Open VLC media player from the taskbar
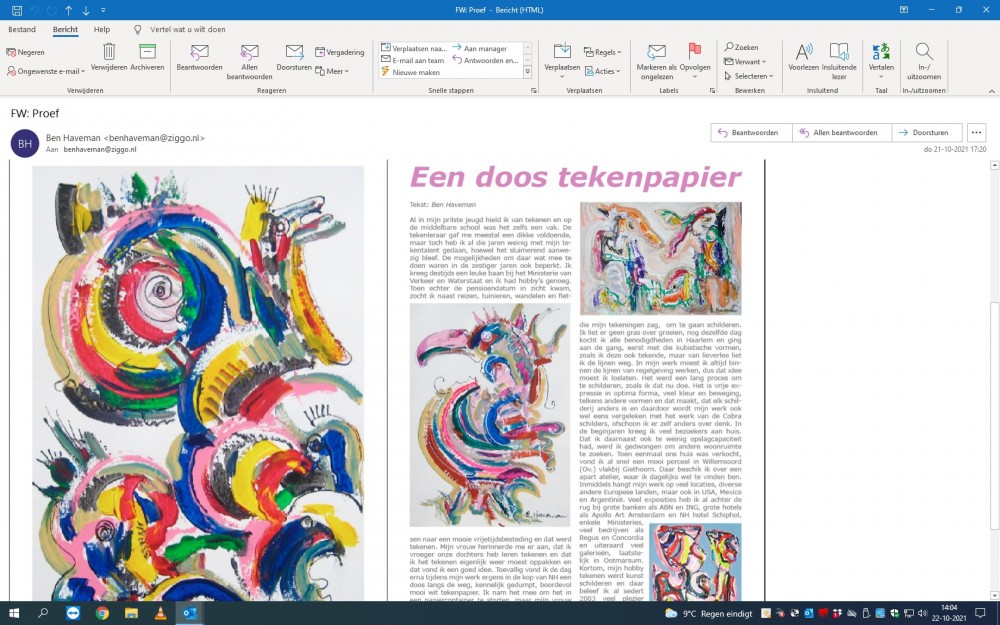The height and width of the screenshot is (625, 1000). click(x=161, y=614)
